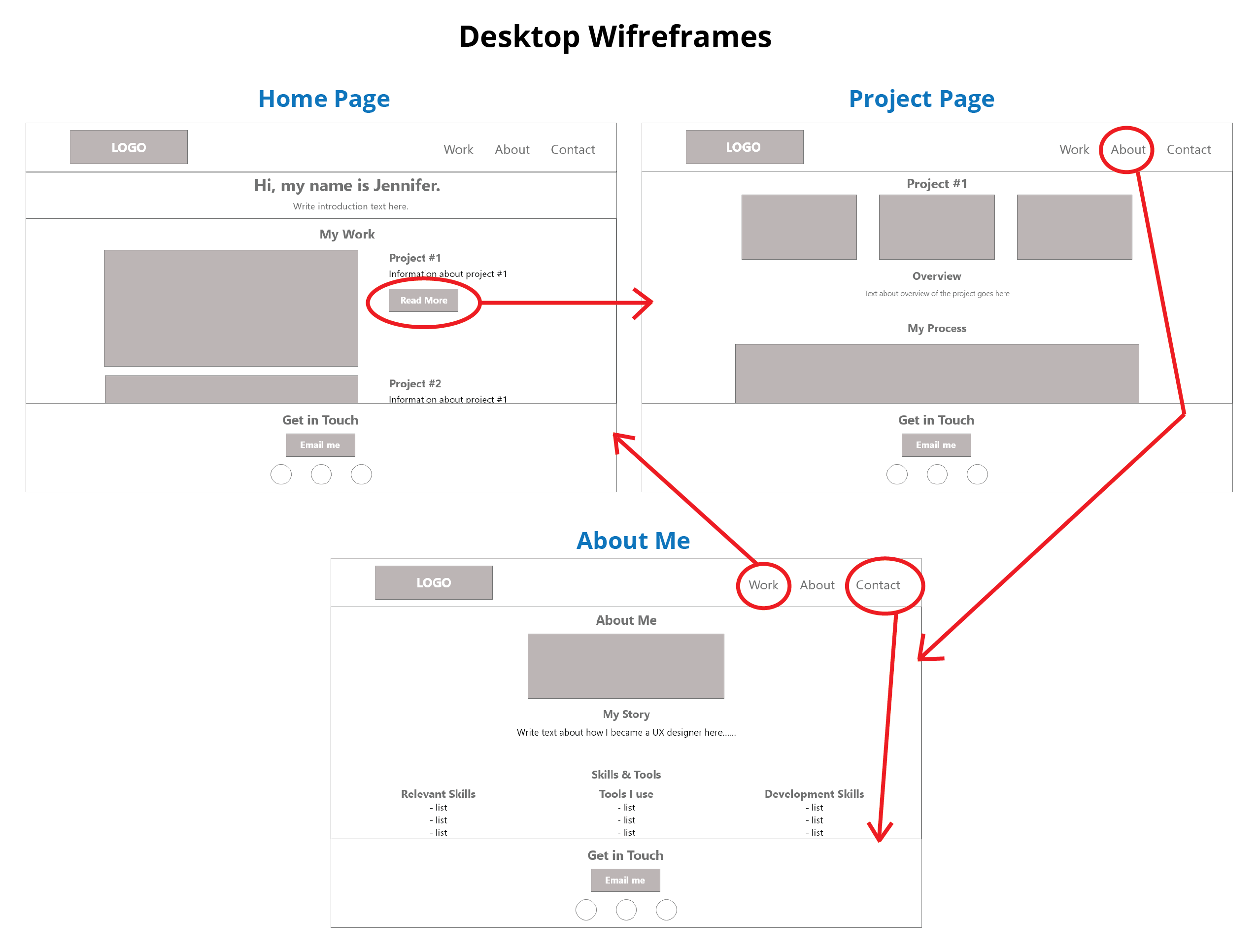This screenshot has width=1259, height=952.
Task: Click 'Get in Touch' heading on Home Page
Action: [320, 420]
